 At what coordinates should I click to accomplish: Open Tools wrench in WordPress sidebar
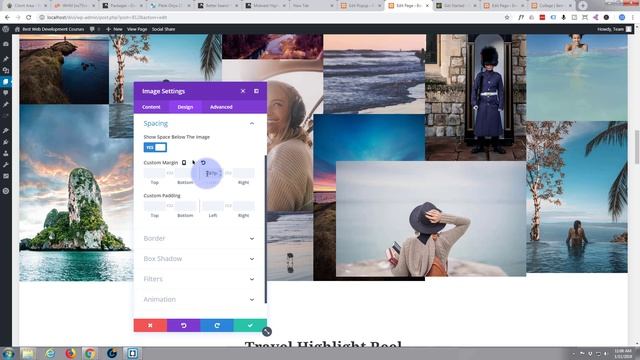click(x=6, y=165)
